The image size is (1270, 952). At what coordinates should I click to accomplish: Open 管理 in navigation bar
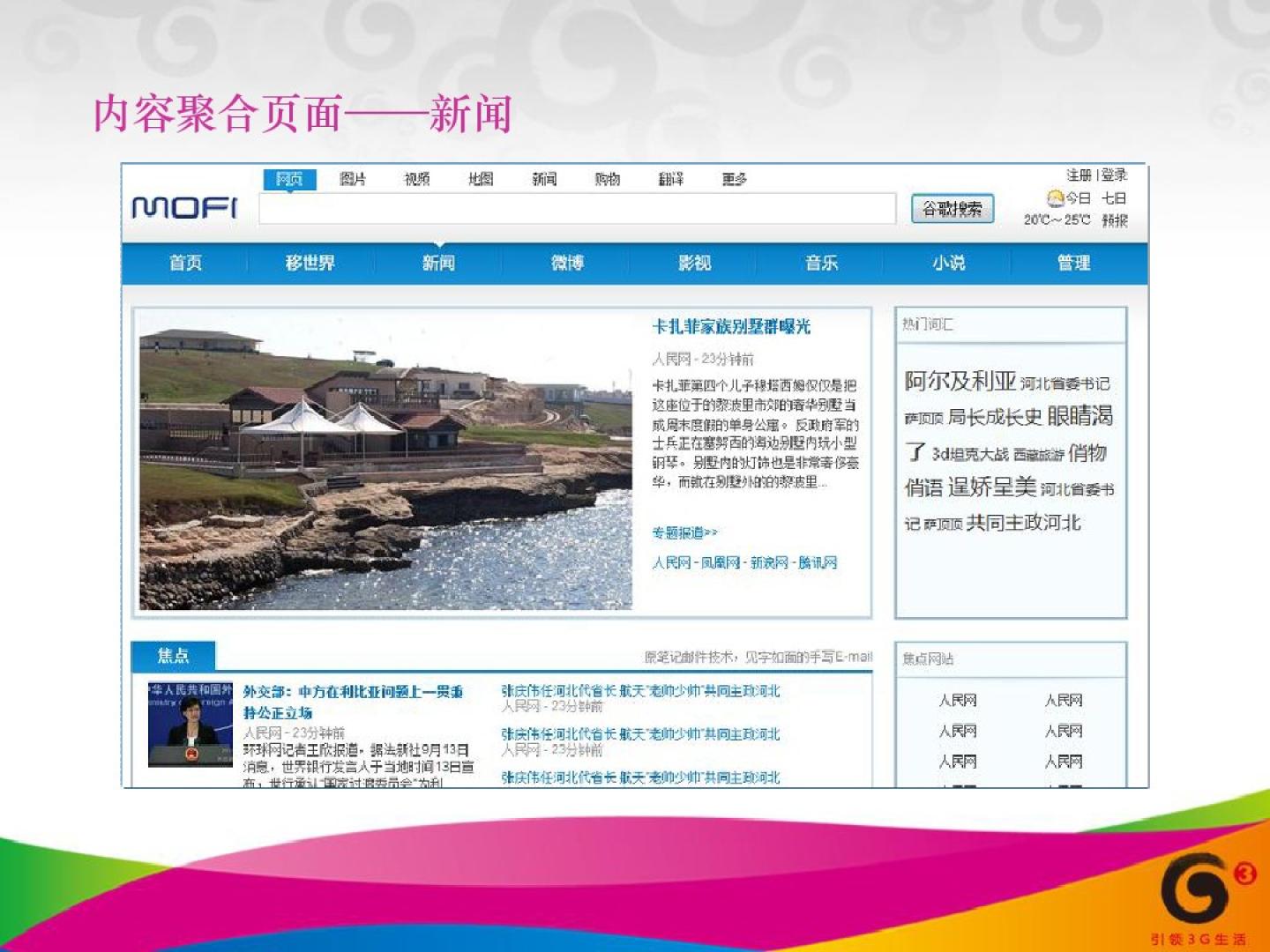tap(1073, 263)
